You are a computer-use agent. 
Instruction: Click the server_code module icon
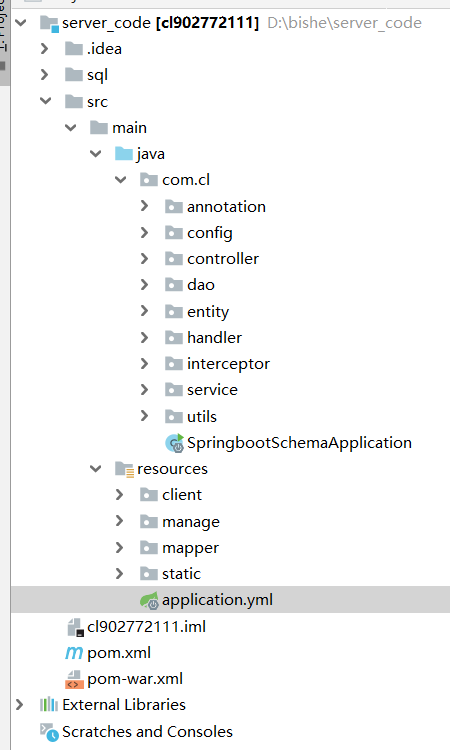49,23
